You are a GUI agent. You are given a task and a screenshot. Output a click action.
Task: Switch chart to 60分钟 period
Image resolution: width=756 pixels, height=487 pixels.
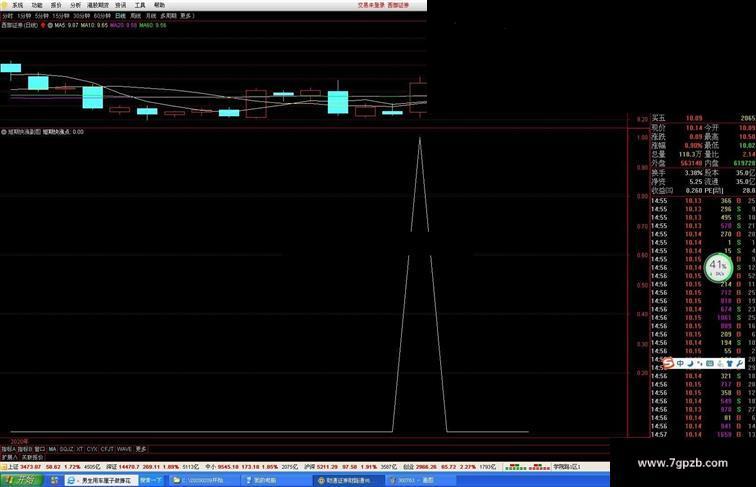click(102, 16)
